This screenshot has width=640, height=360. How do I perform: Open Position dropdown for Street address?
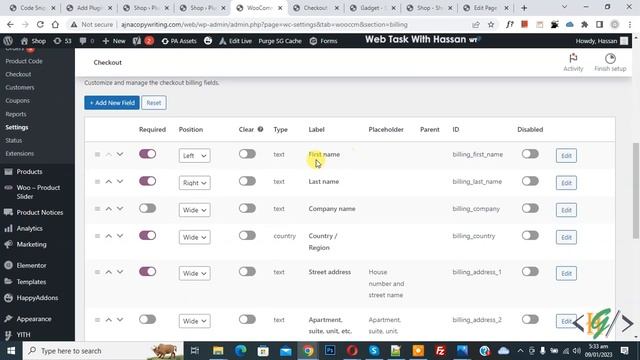[x=194, y=273]
